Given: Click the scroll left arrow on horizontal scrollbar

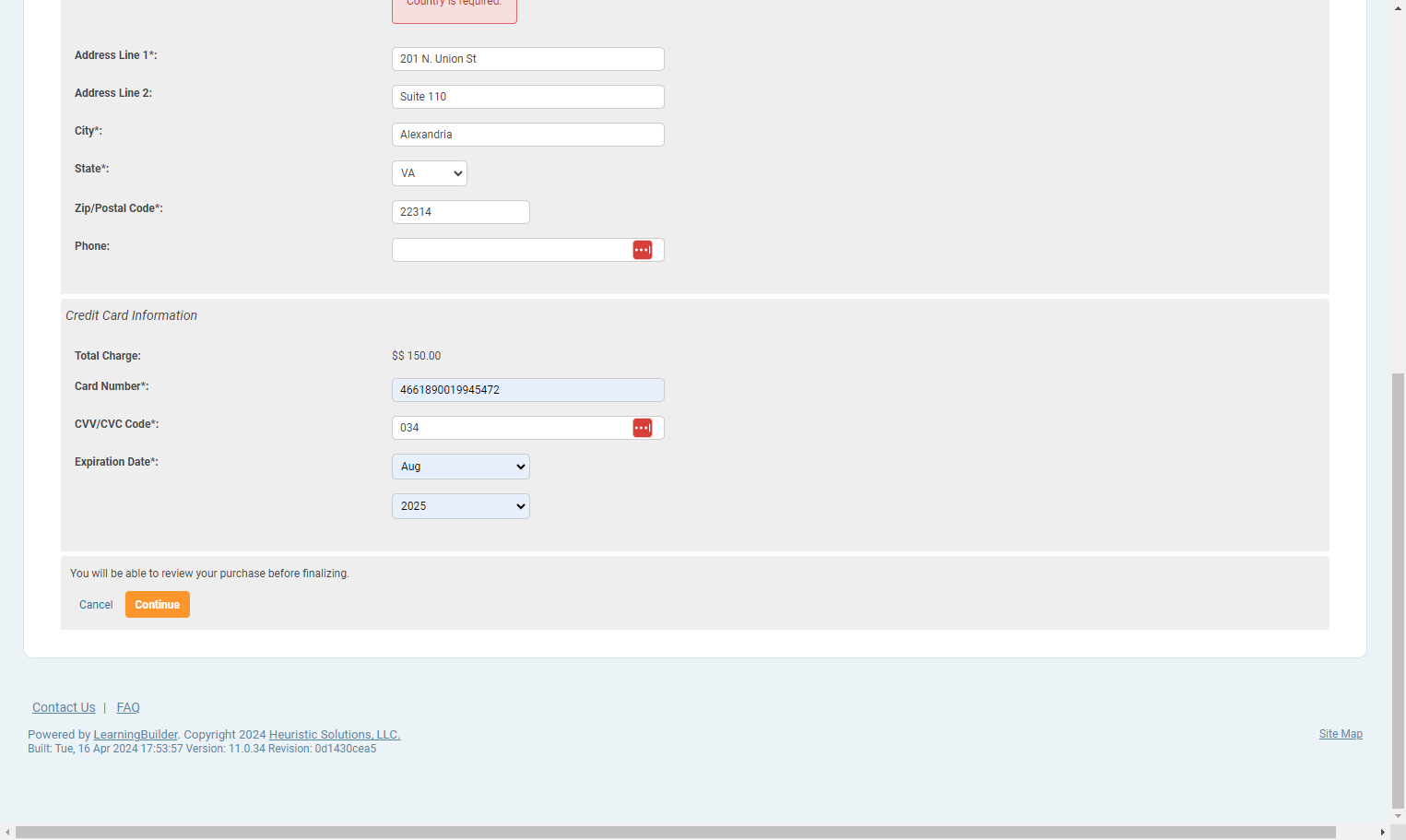Looking at the screenshot, I should tap(7, 833).
